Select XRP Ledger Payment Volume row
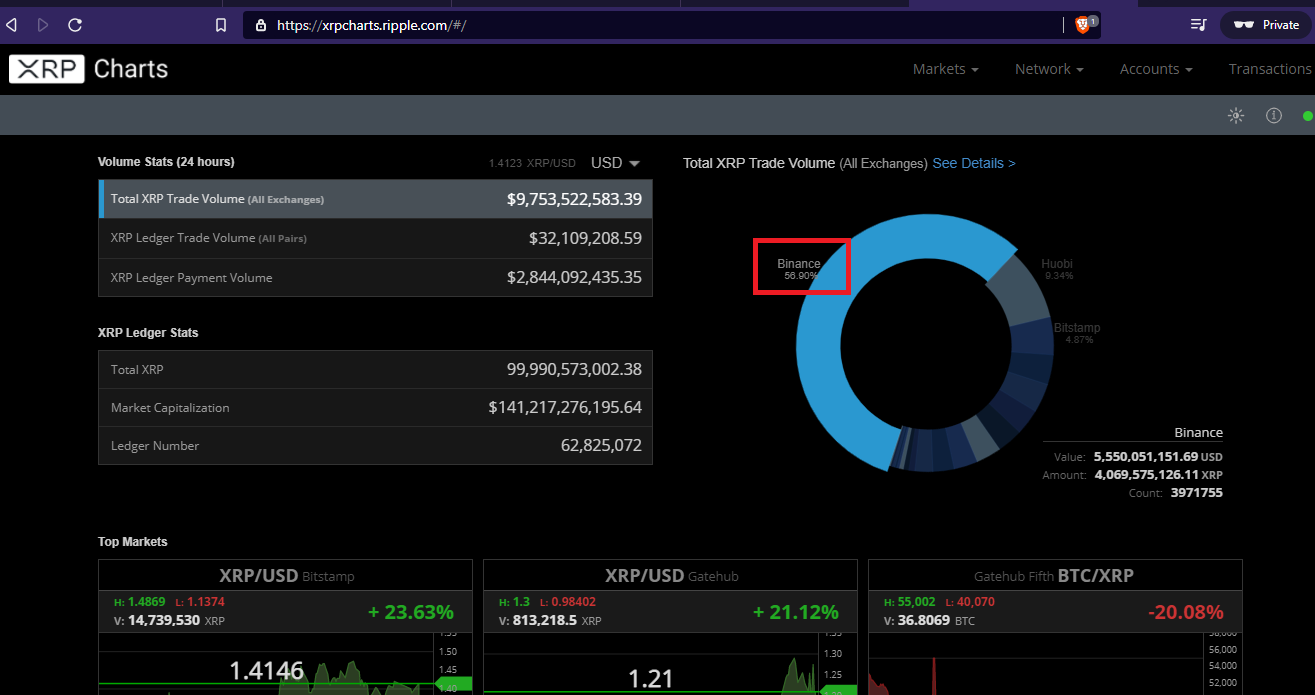The width and height of the screenshot is (1315, 695). 375,277
